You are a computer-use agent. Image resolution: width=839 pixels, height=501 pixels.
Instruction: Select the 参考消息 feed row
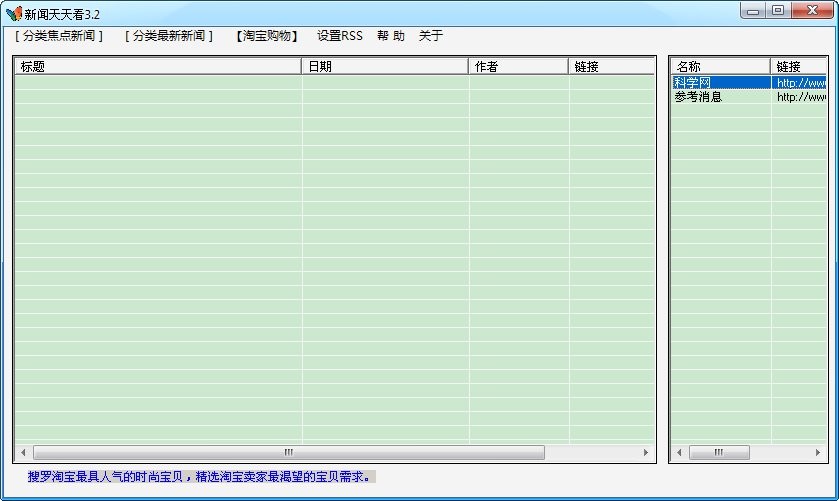(749, 97)
